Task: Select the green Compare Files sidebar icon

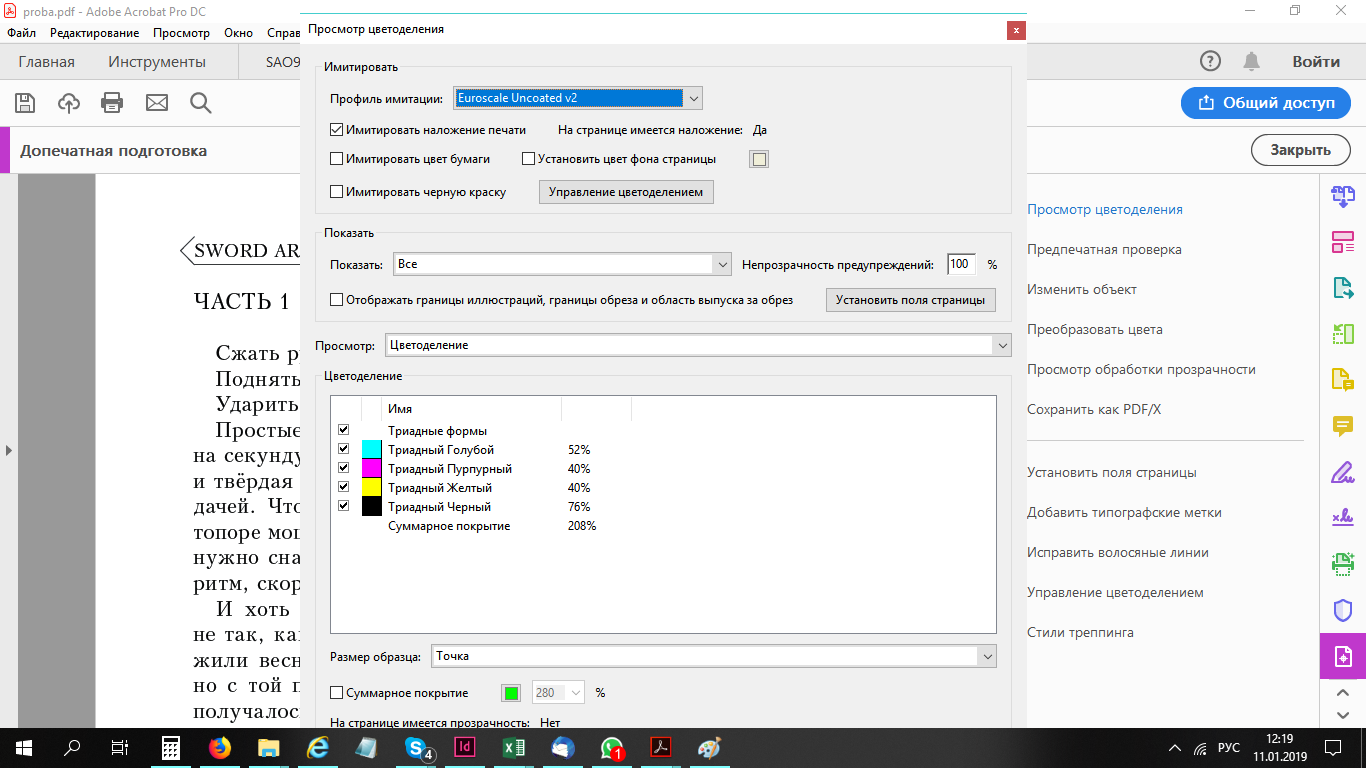Action: tap(1342, 334)
